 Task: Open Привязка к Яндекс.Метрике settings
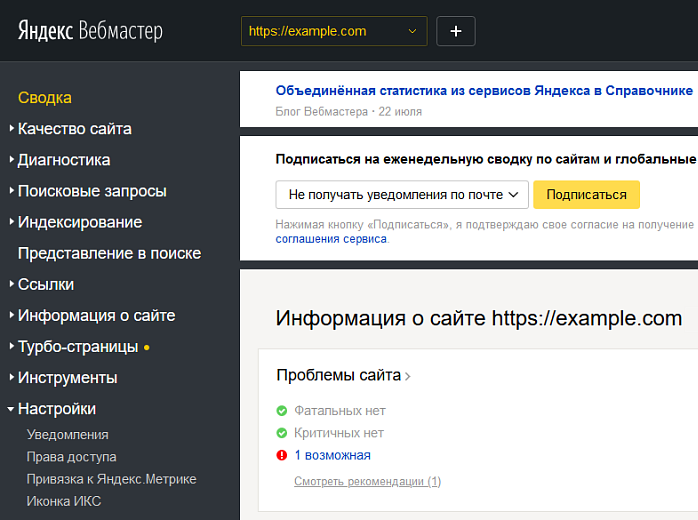click(111, 479)
